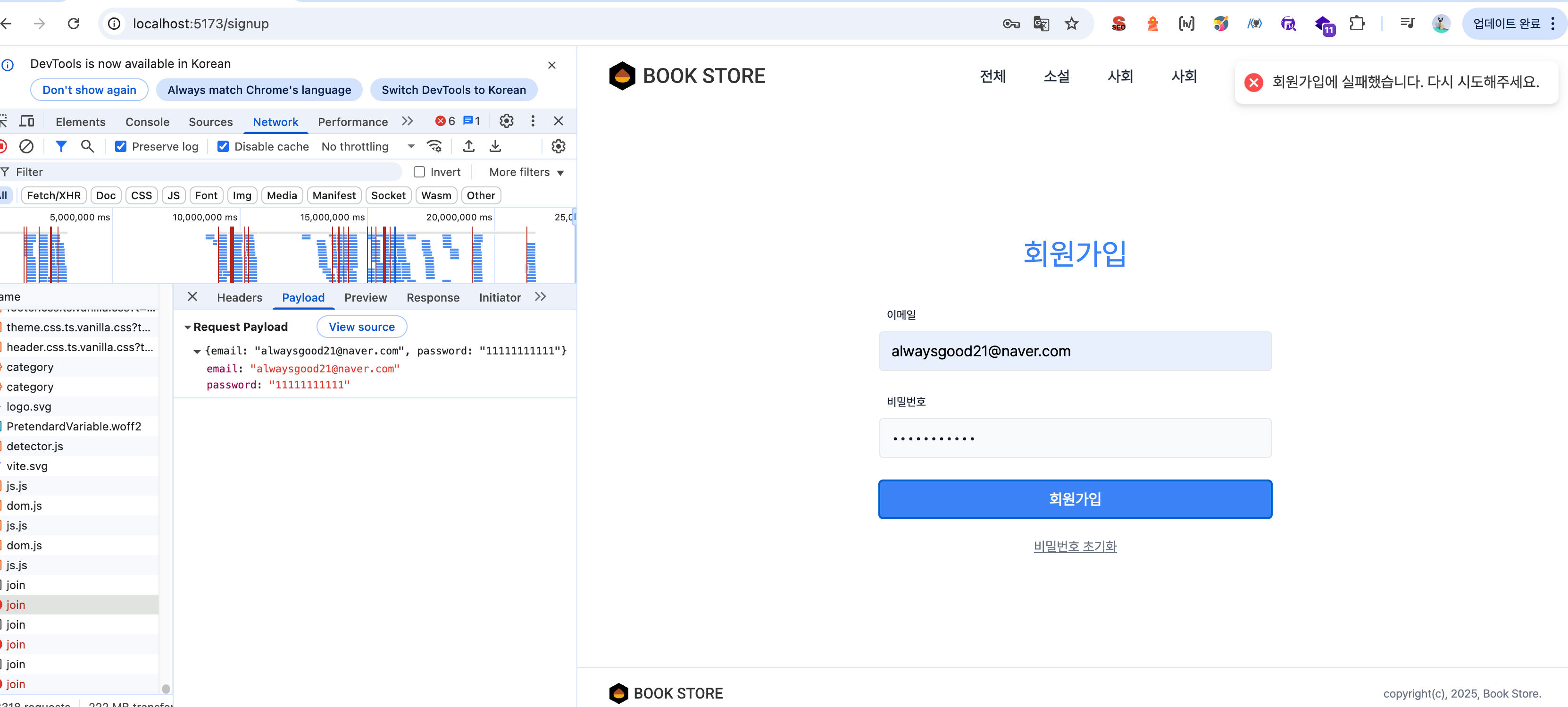Check the Invert filter checkbox
This screenshot has width=1568, height=707.
pyautogui.click(x=419, y=172)
